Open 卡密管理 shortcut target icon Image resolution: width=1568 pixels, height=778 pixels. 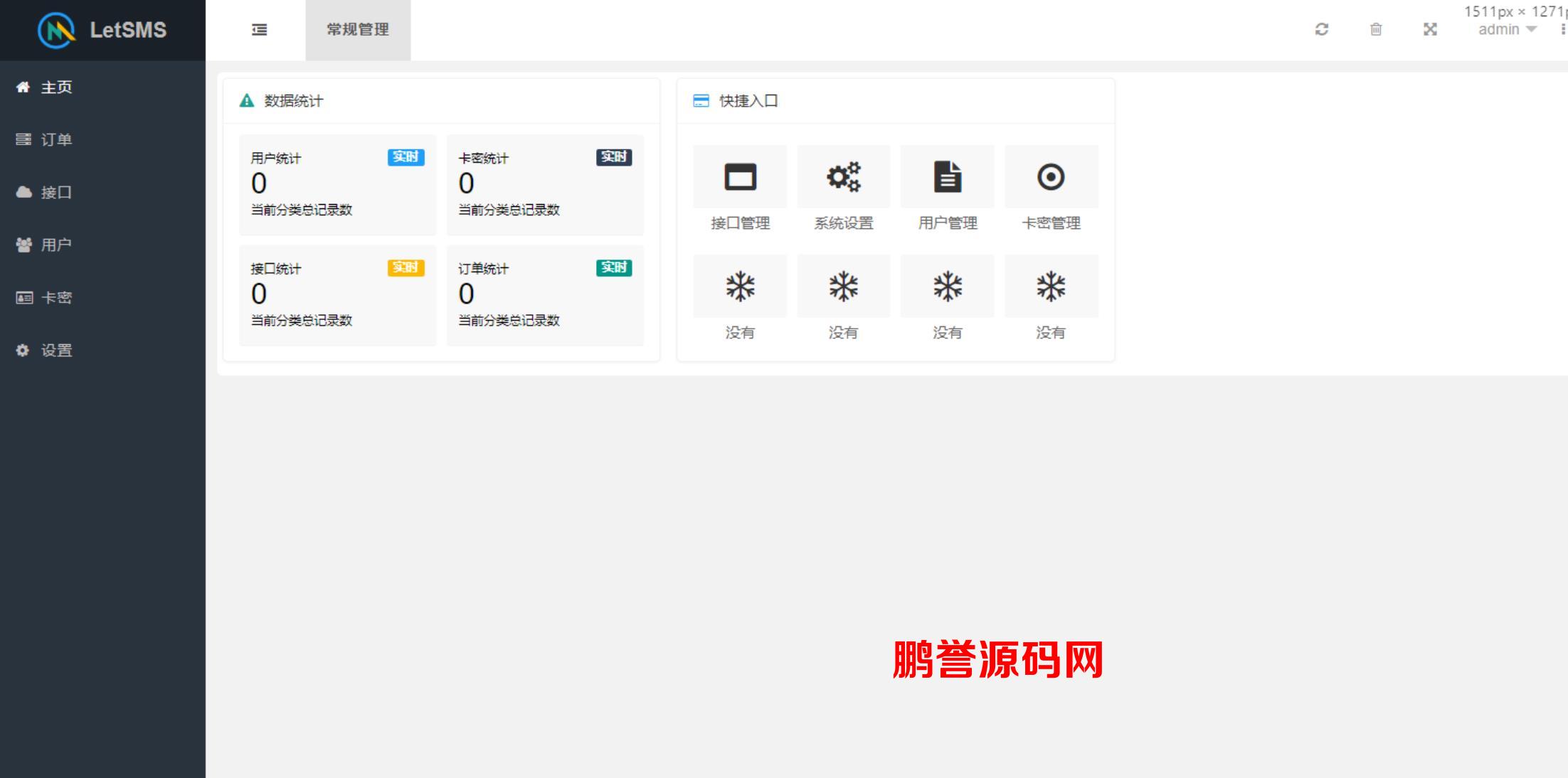pos(1051,176)
